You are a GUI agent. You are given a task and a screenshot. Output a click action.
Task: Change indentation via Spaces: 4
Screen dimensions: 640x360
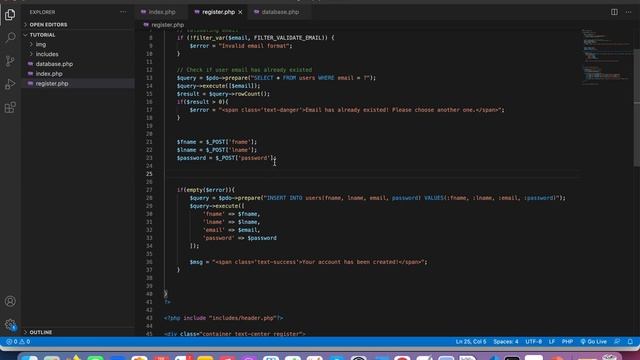[505, 342]
